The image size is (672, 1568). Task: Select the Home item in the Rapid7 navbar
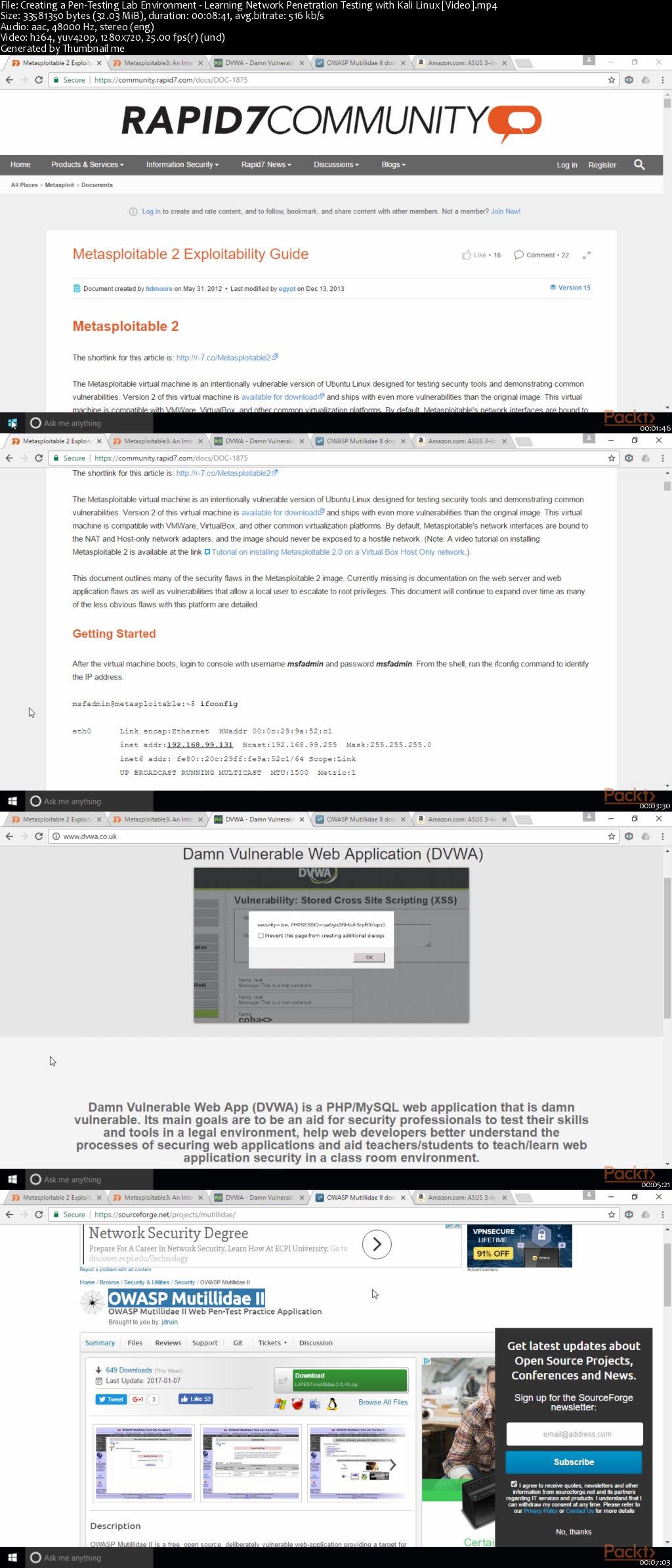click(x=20, y=164)
